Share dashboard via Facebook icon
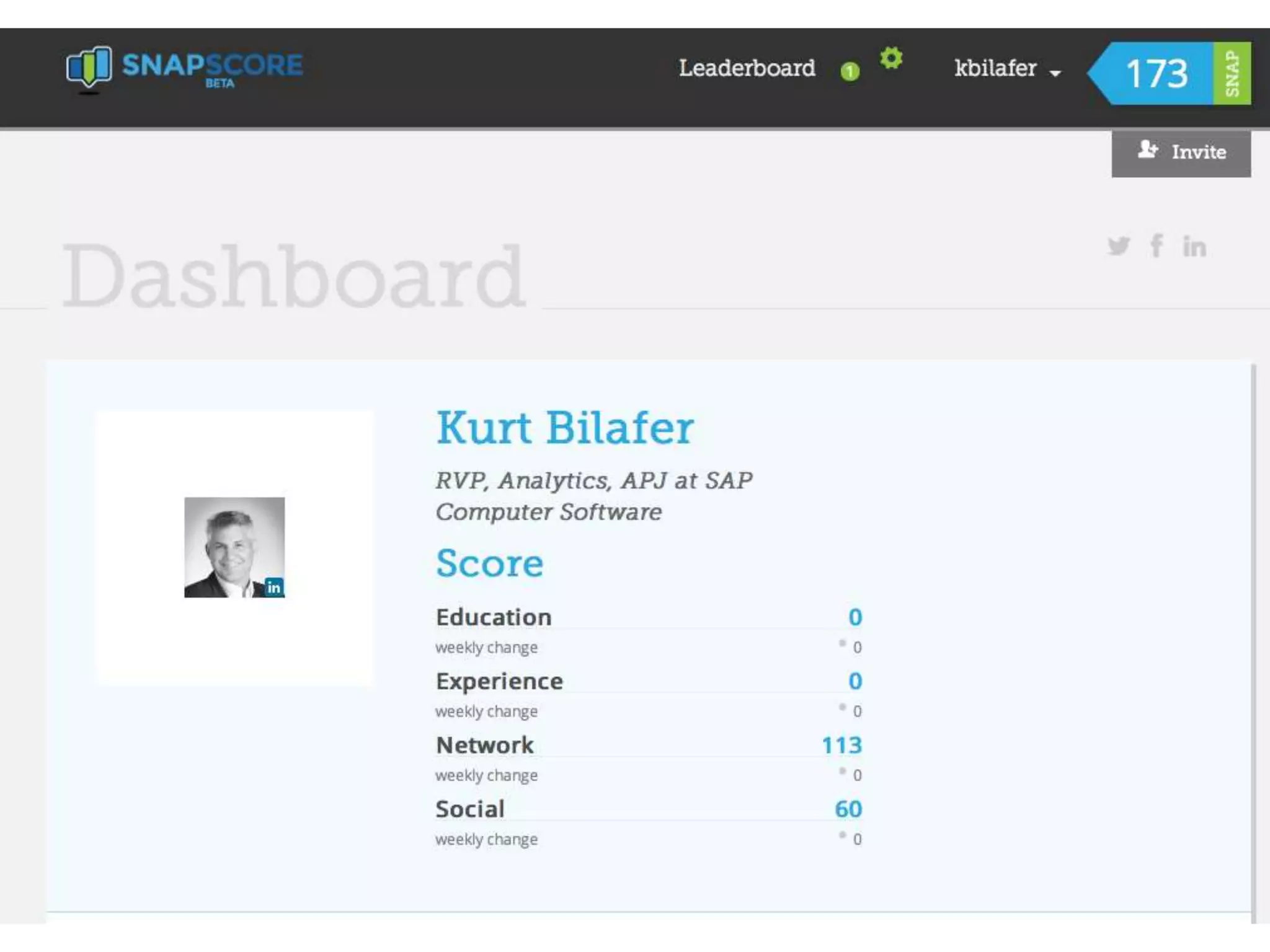Image resolution: width=1270 pixels, height=952 pixels. pos(1156,245)
